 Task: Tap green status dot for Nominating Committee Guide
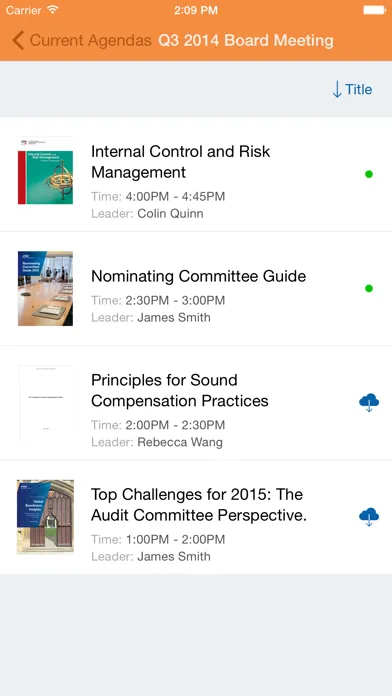[x=369, y=289]
